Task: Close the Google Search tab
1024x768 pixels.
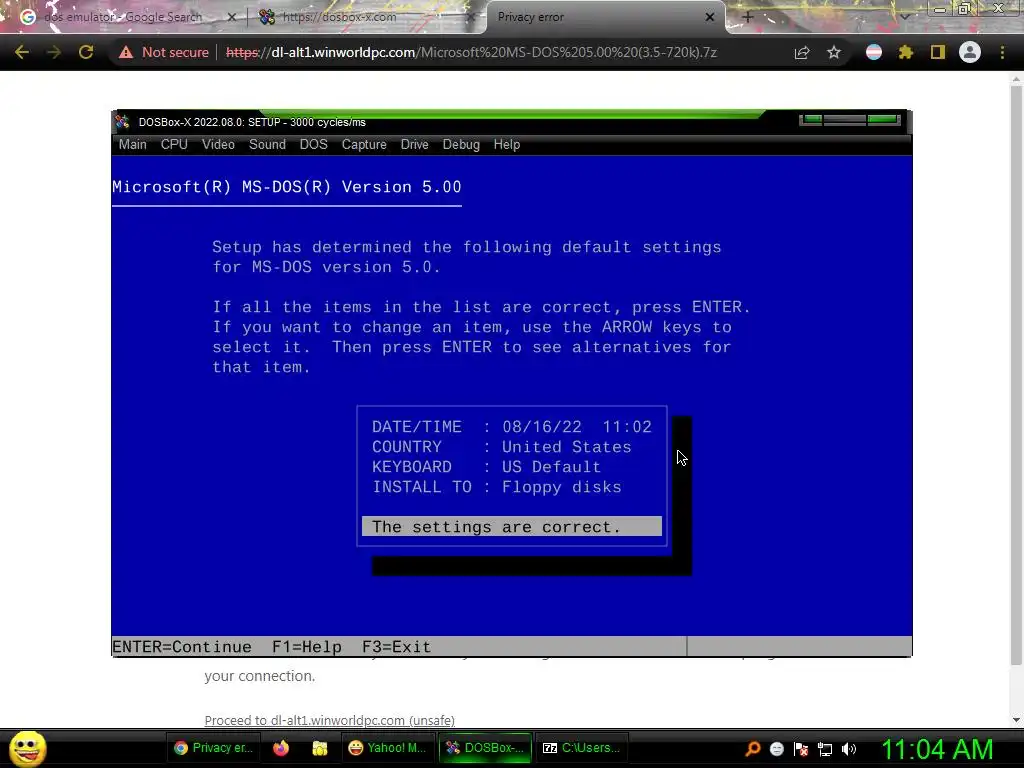Action: point(232,17)
